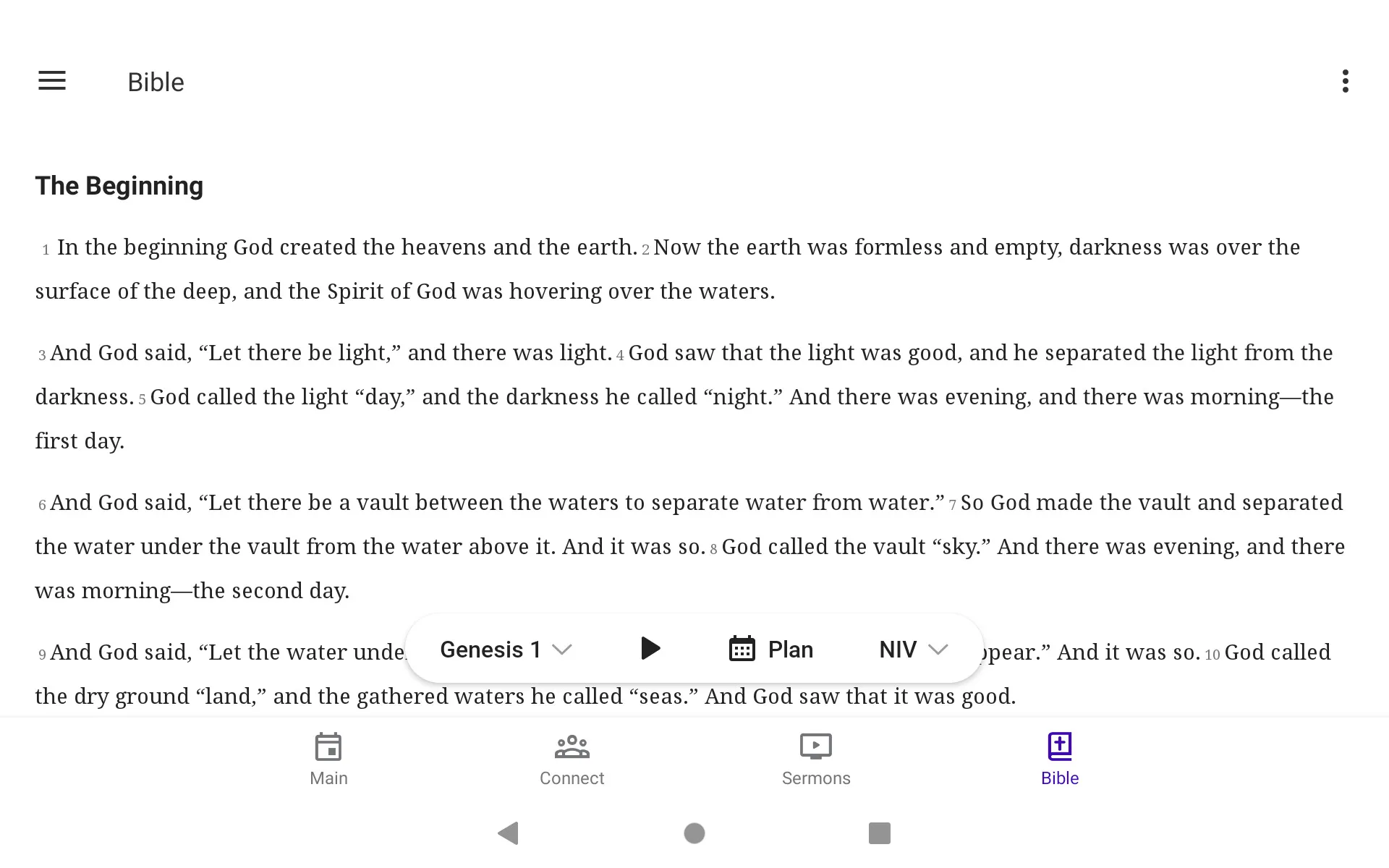
Task: Open the Sermons section
Action: coord(815,757)
